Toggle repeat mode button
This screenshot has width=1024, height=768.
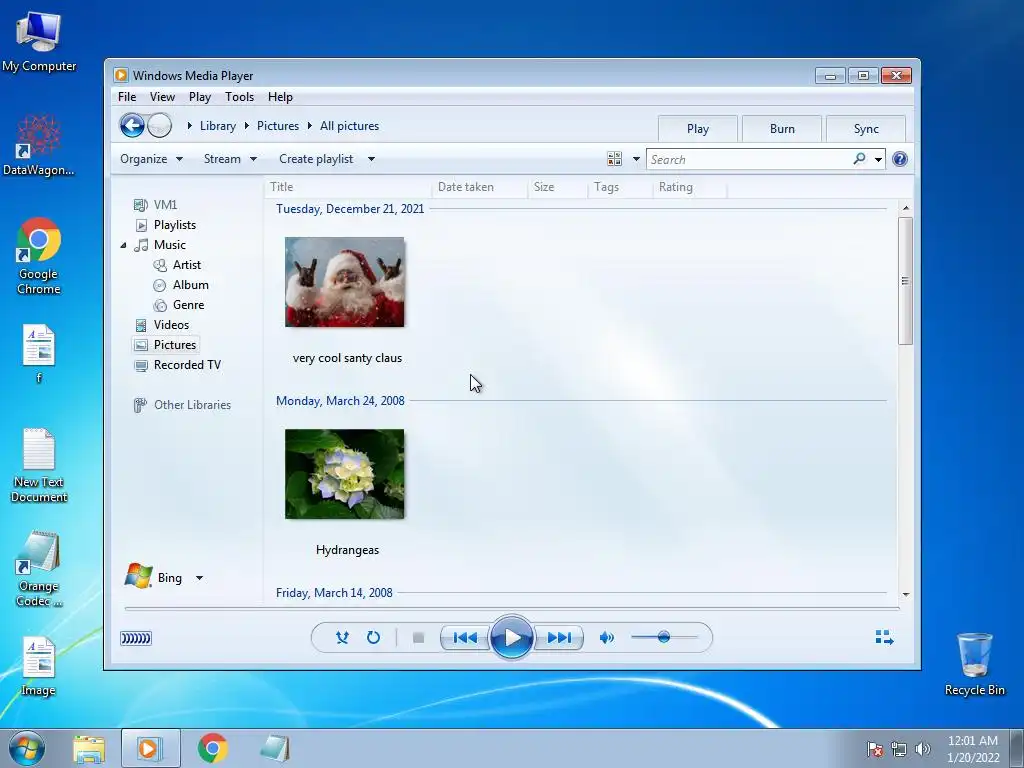pos(373,637)
